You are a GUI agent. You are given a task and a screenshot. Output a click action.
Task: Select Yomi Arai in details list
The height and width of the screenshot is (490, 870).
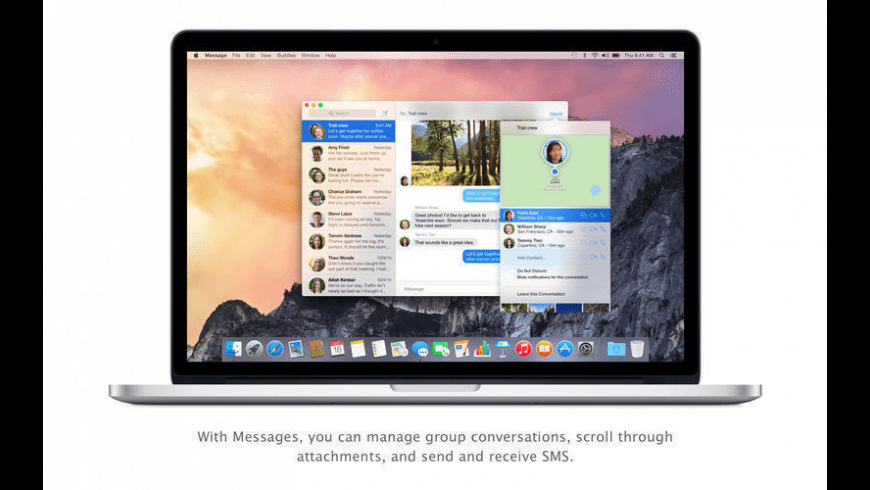coord(555,215)
